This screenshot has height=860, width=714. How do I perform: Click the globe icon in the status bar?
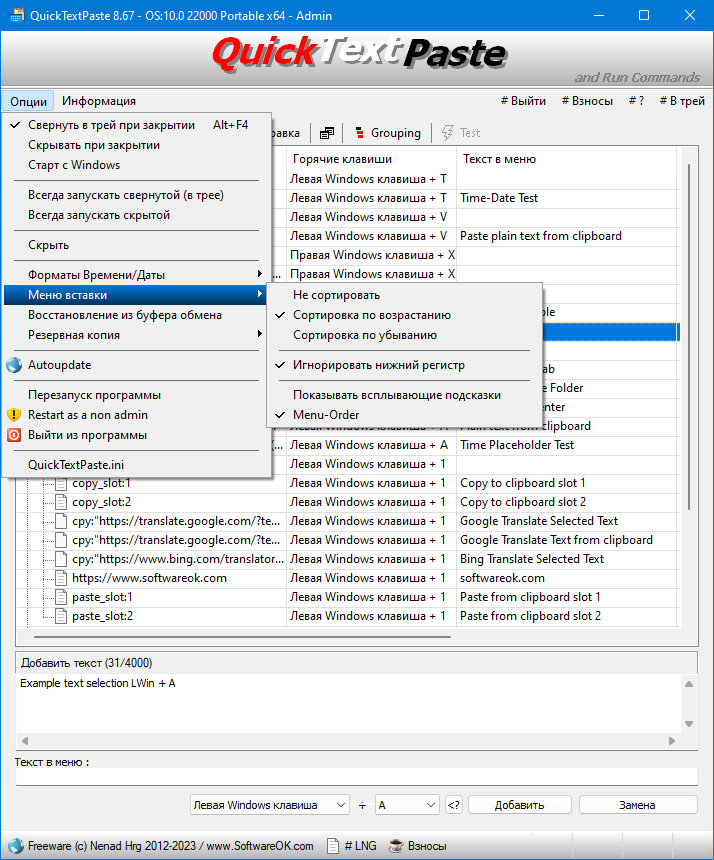click(16, 846)
